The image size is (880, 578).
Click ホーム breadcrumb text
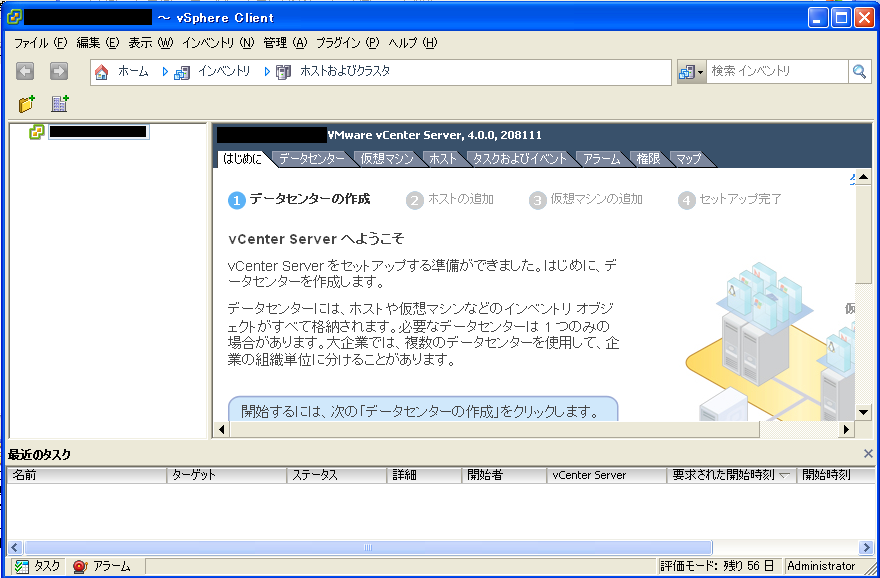(x=133, y=71)
